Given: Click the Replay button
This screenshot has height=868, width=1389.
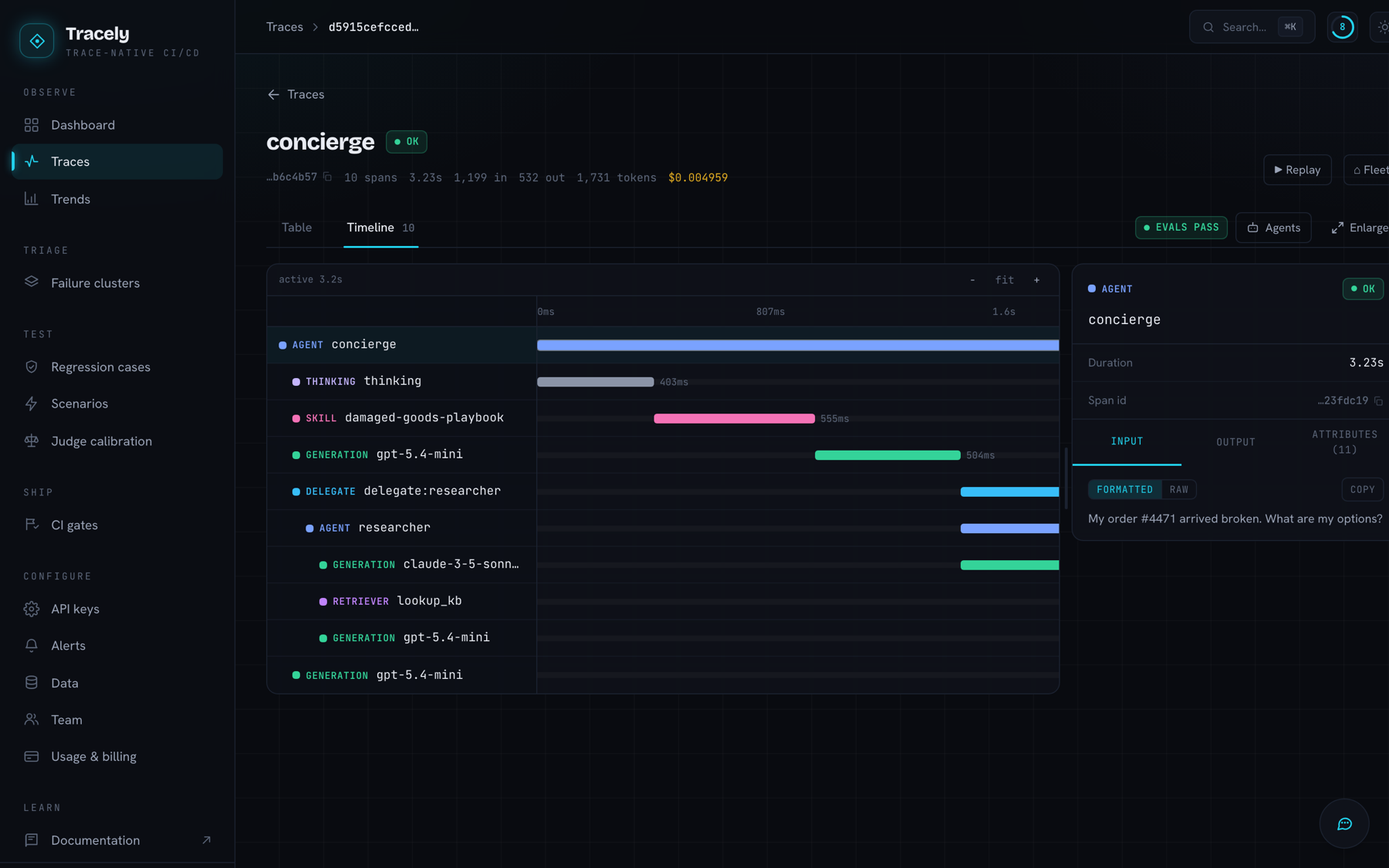Looking at the screenshot, I should (1297, 170).
